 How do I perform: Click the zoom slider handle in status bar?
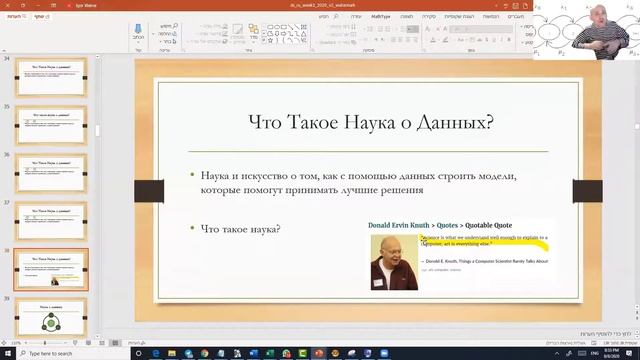[x=44, y=343]
